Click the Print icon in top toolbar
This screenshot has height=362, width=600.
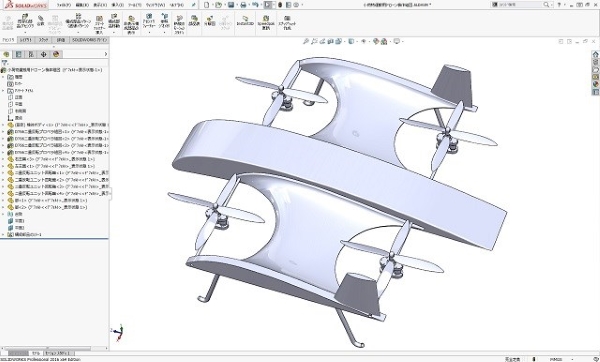[243, 5]
